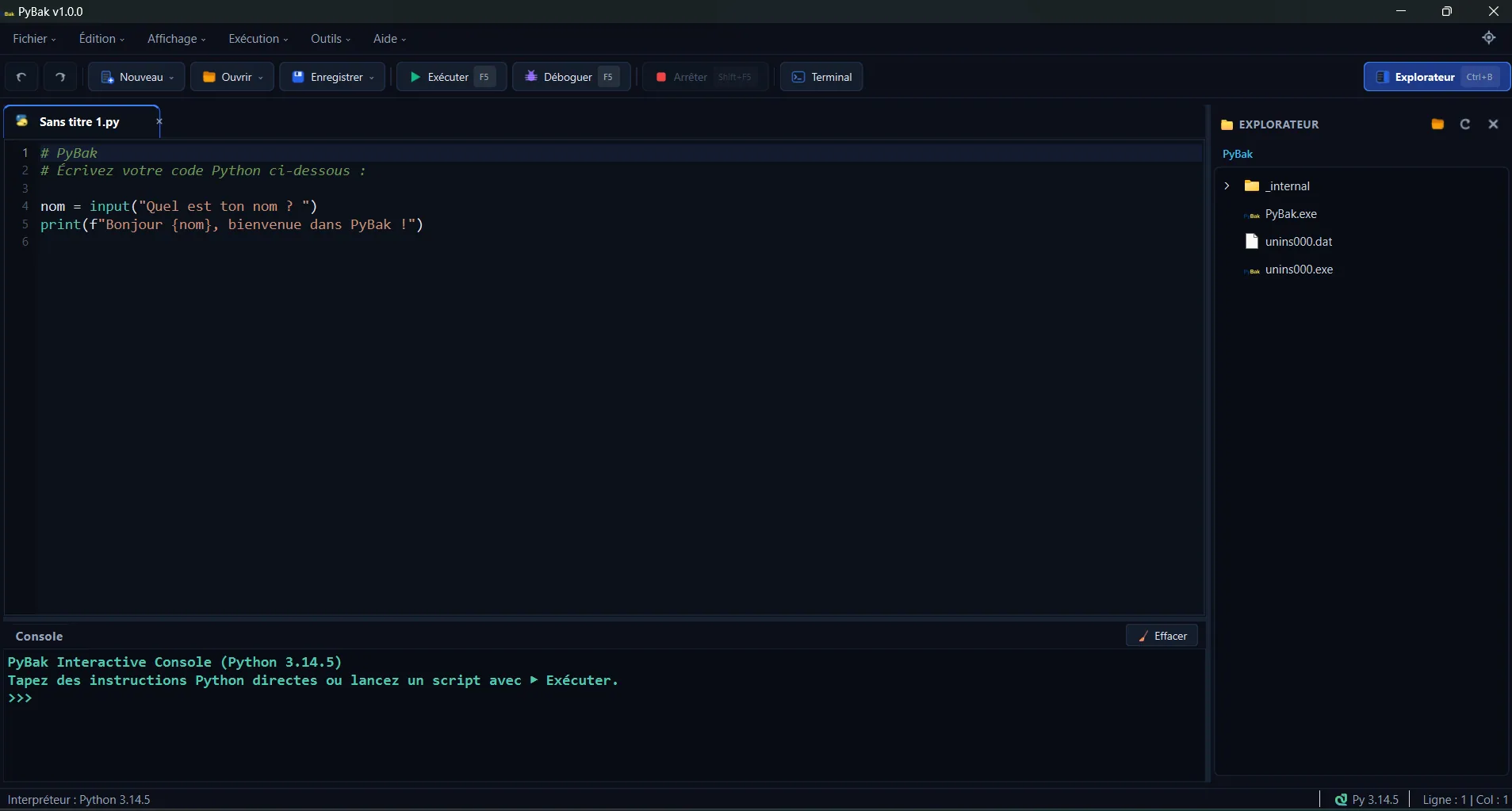Viewport: 1512px width, 811px height.
Task: Open the Édition menu
Action: click(x=101, y=39)
